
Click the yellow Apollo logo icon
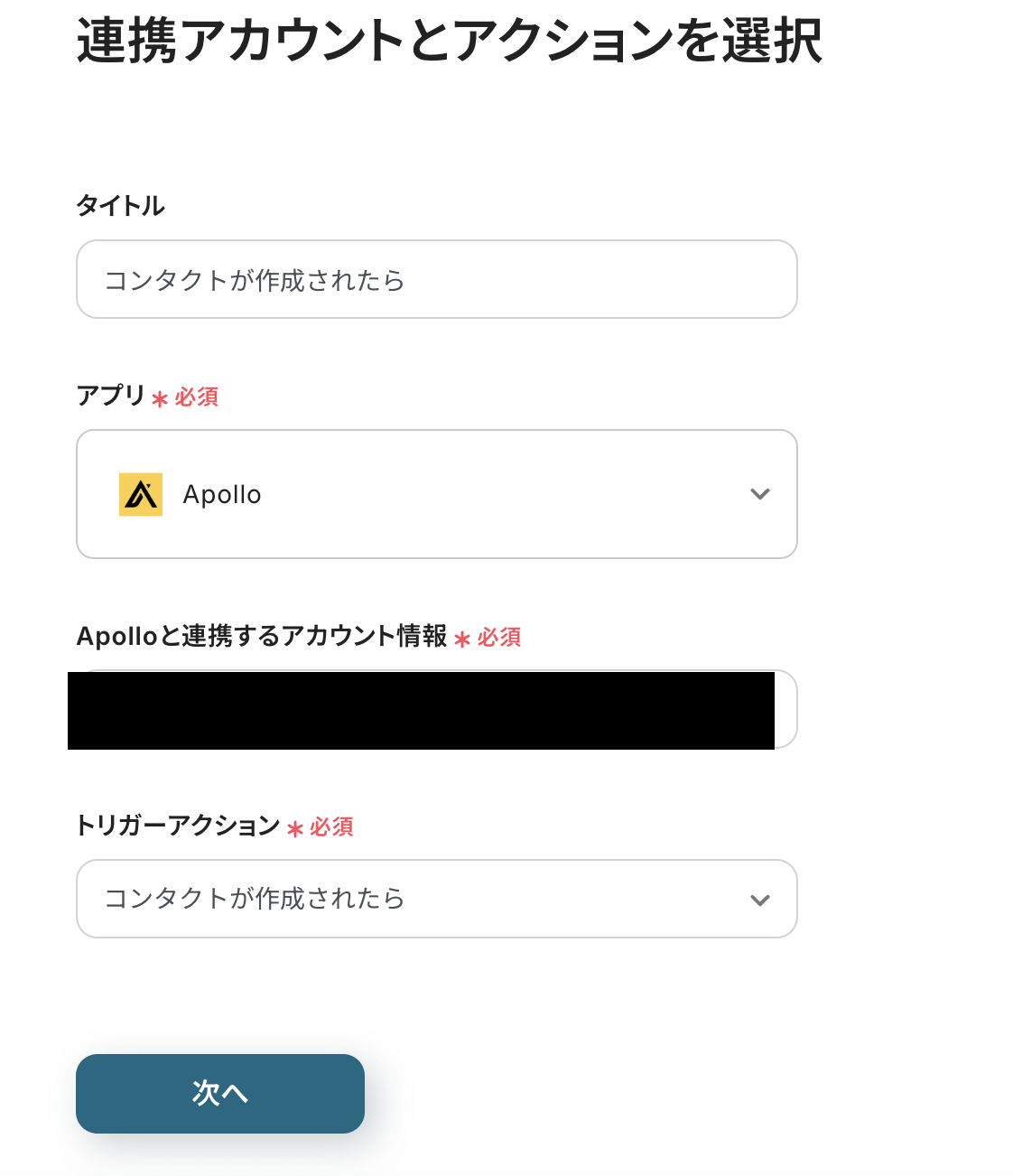[141, 494]
